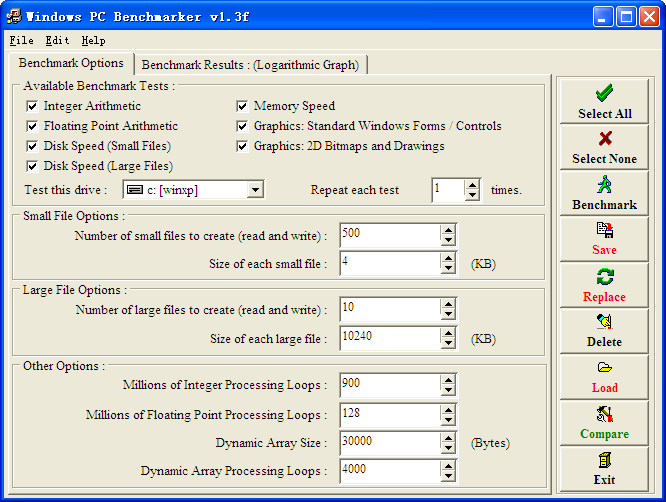Click the Save floppy disk icon

[x=604, y=229]
